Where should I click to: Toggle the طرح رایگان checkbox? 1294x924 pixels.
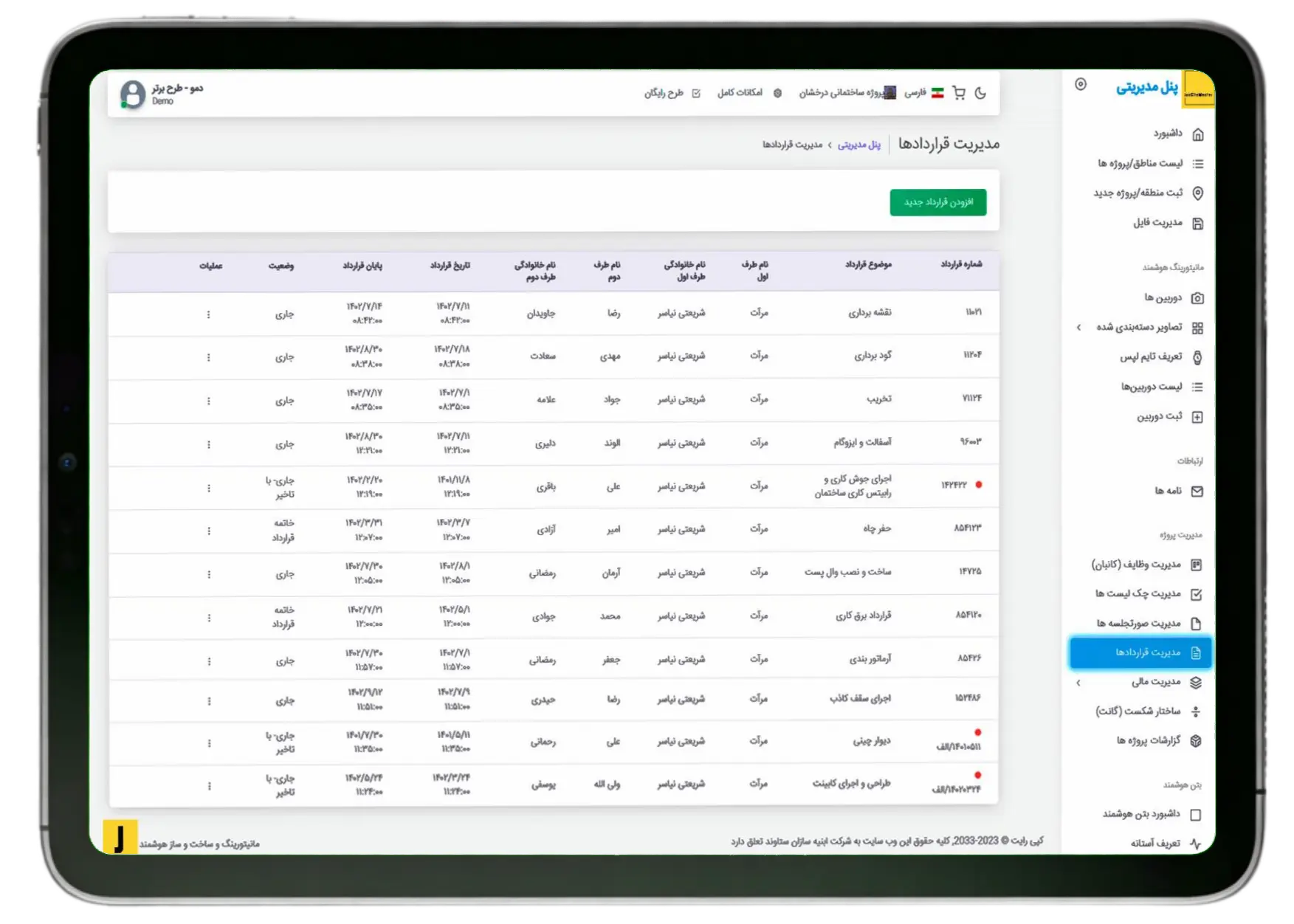point(696,93)
